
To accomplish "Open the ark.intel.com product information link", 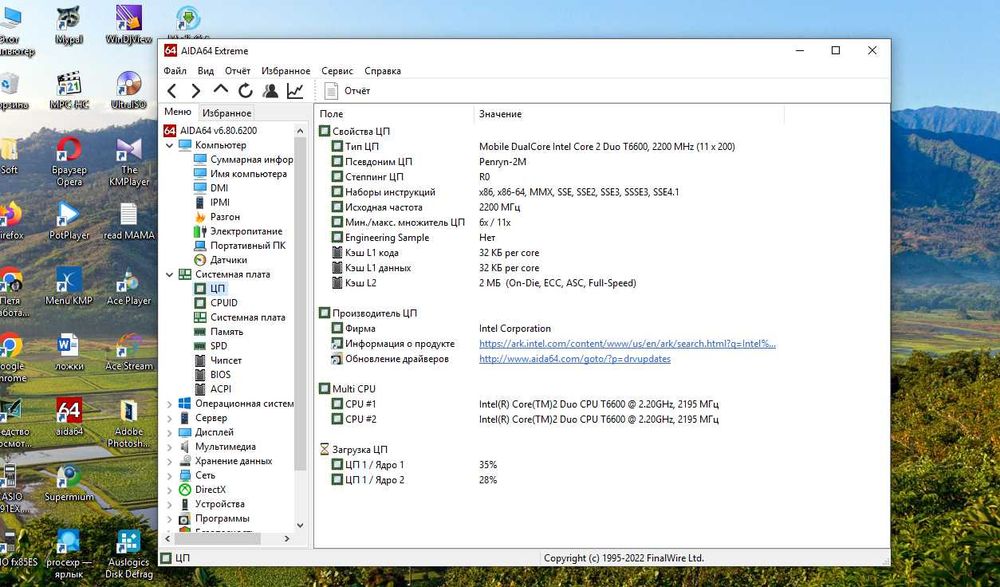I will click(x=627, y=344).
